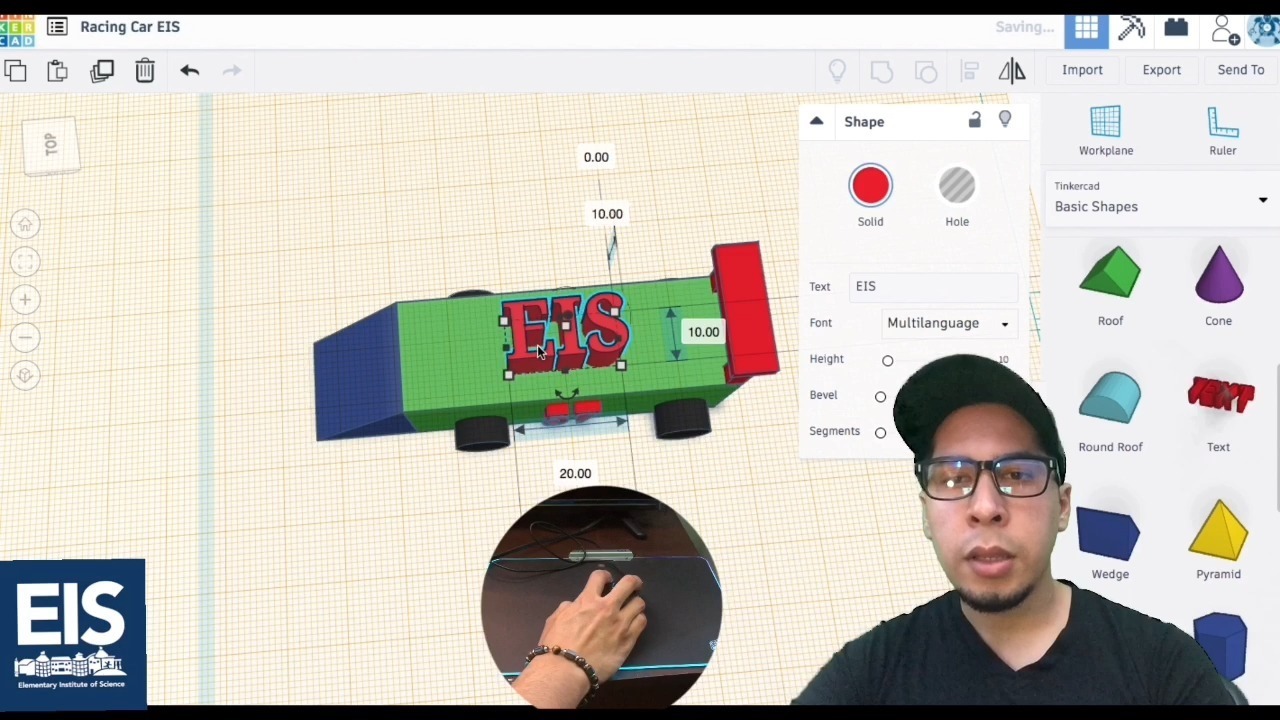Set shape to Solid
The height and width of the screenshot is (720, 1280).
coord(870,196)
